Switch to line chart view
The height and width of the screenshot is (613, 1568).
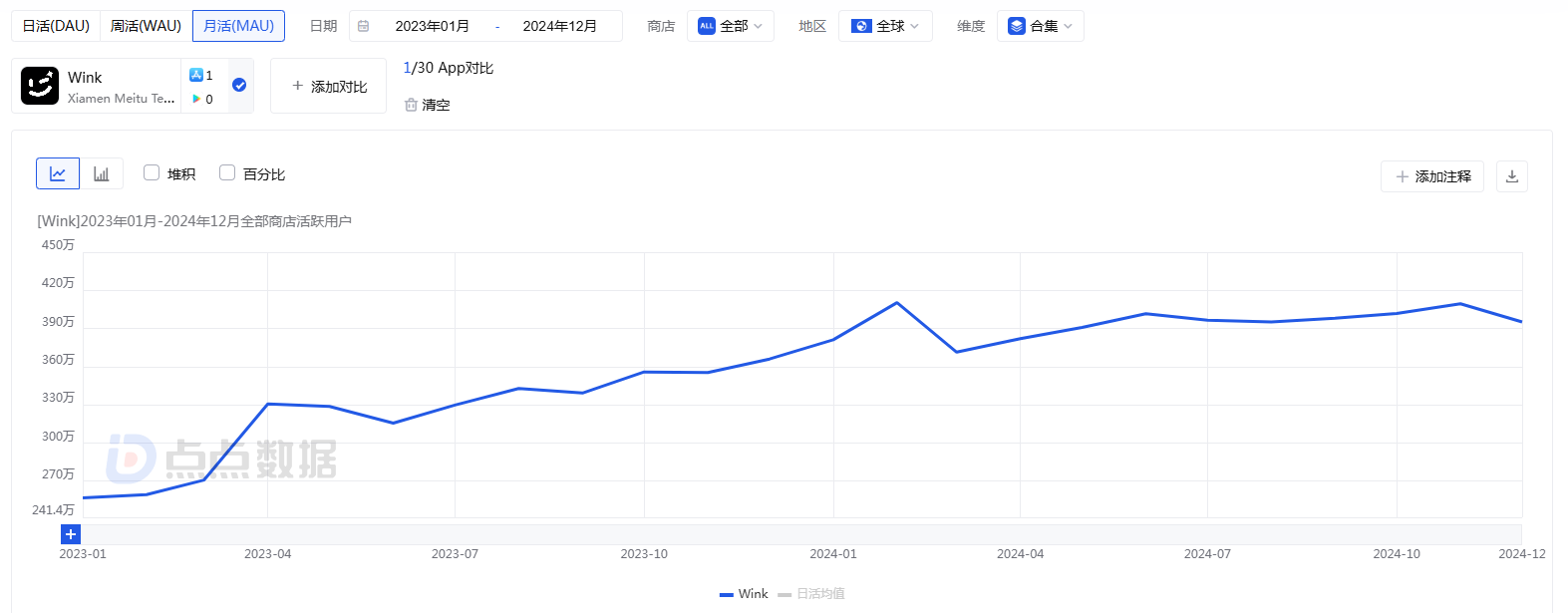coord(58,173)
